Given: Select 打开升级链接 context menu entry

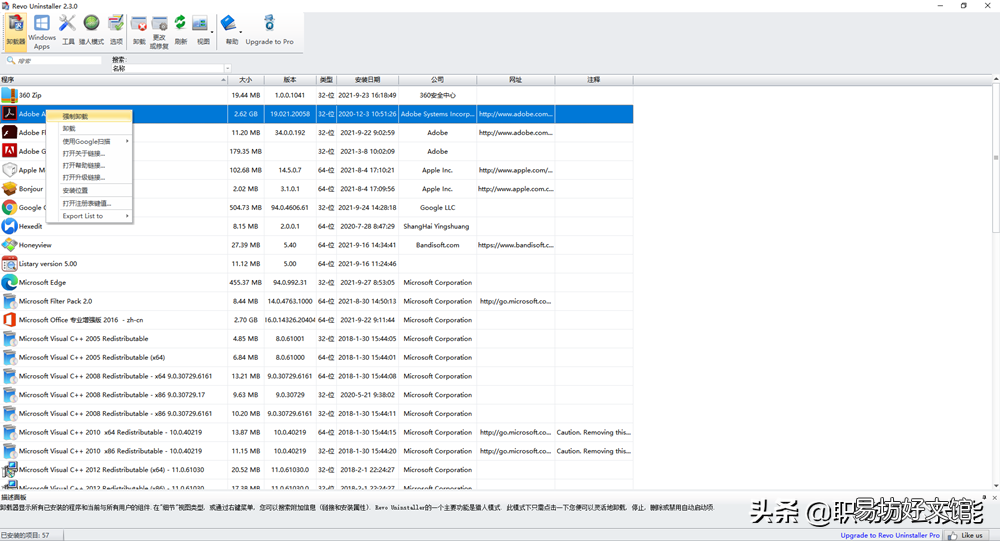Looking at the screenshot, I should point(89,177).
